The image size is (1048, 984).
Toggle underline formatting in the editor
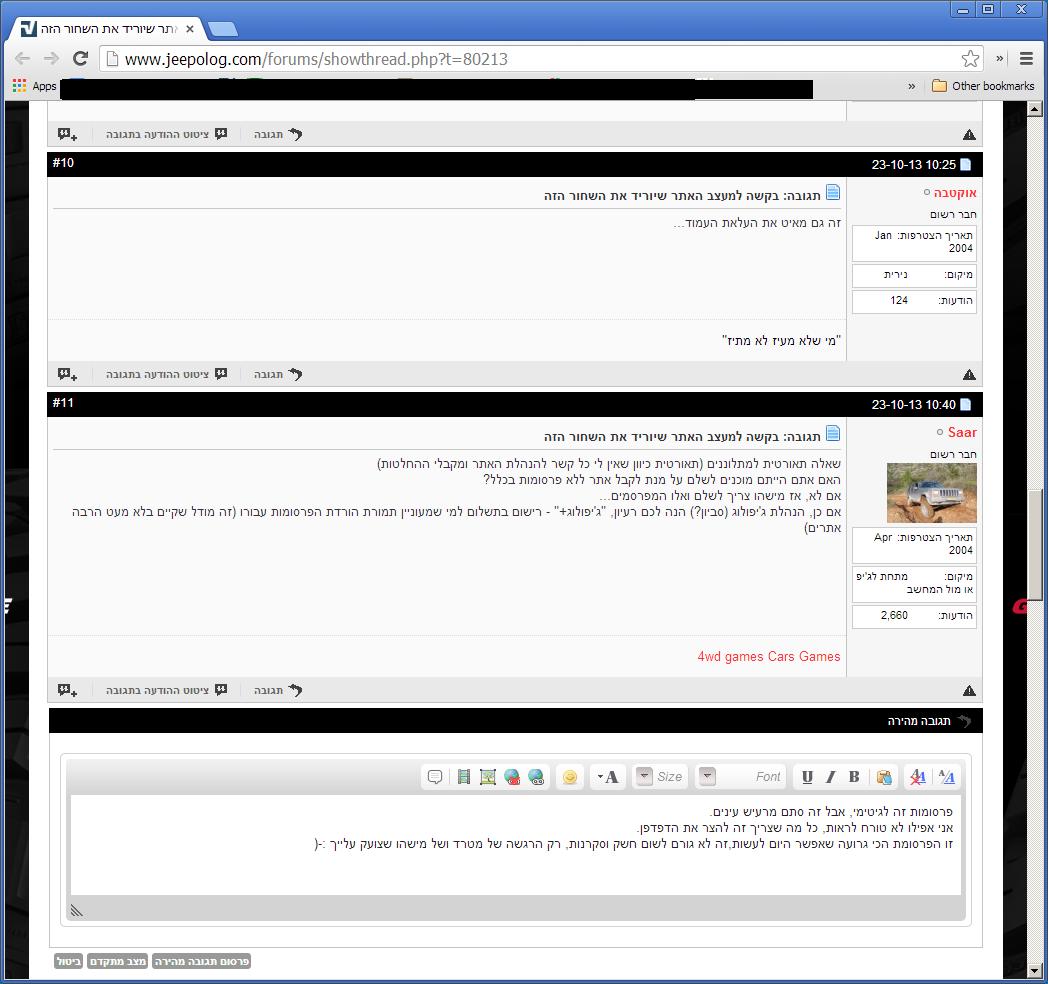(x=807, y=777)
